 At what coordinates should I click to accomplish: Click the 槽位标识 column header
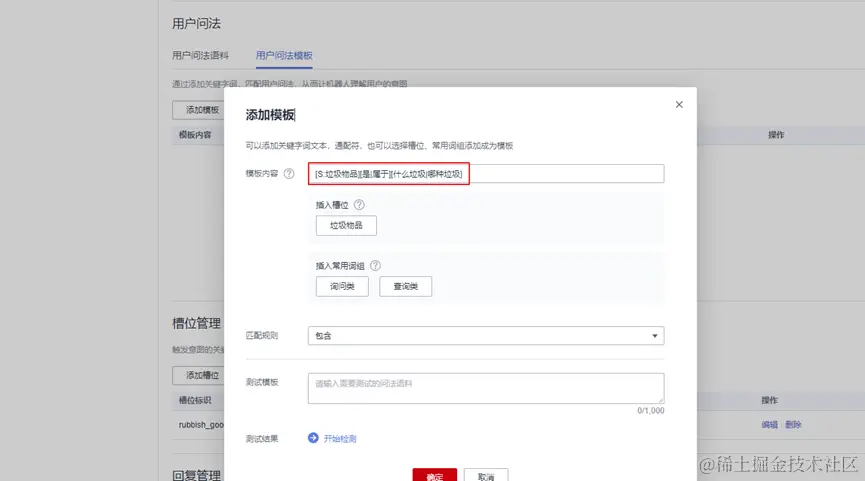195,400
